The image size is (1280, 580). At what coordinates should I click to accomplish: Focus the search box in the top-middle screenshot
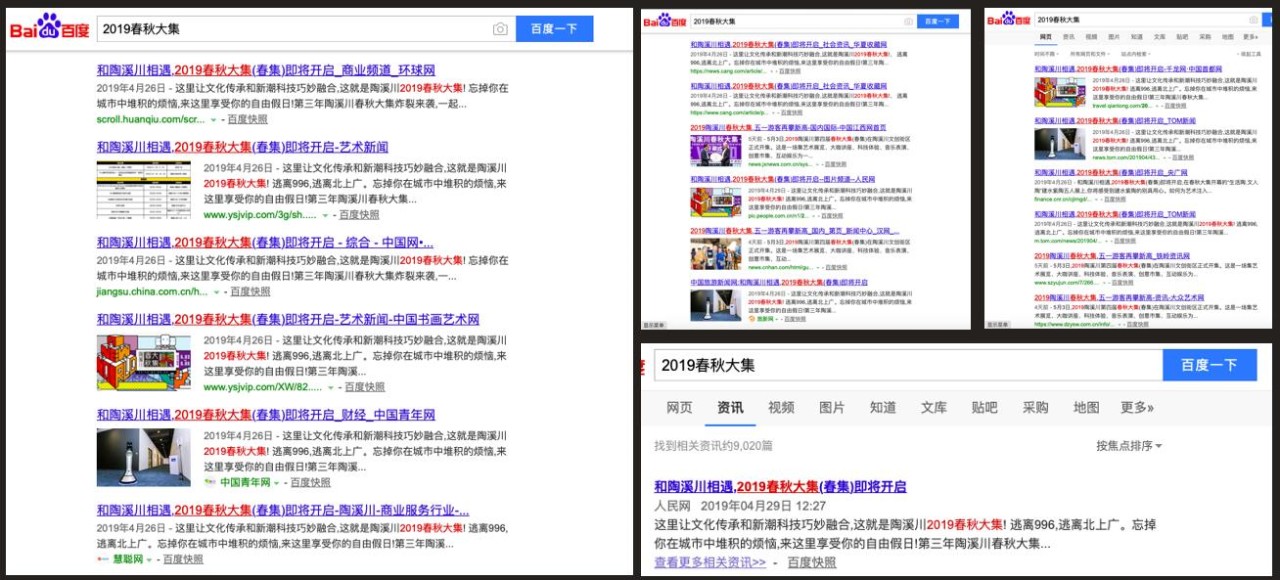click(803, 21)
